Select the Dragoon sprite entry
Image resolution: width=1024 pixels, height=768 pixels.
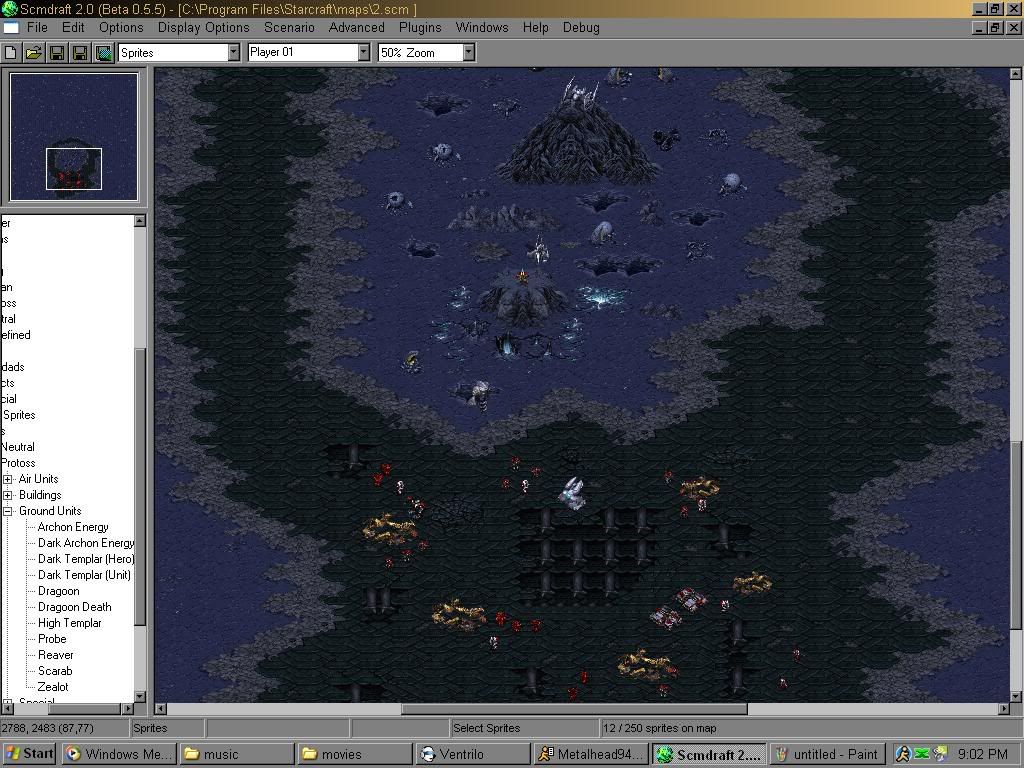[59, 591]
